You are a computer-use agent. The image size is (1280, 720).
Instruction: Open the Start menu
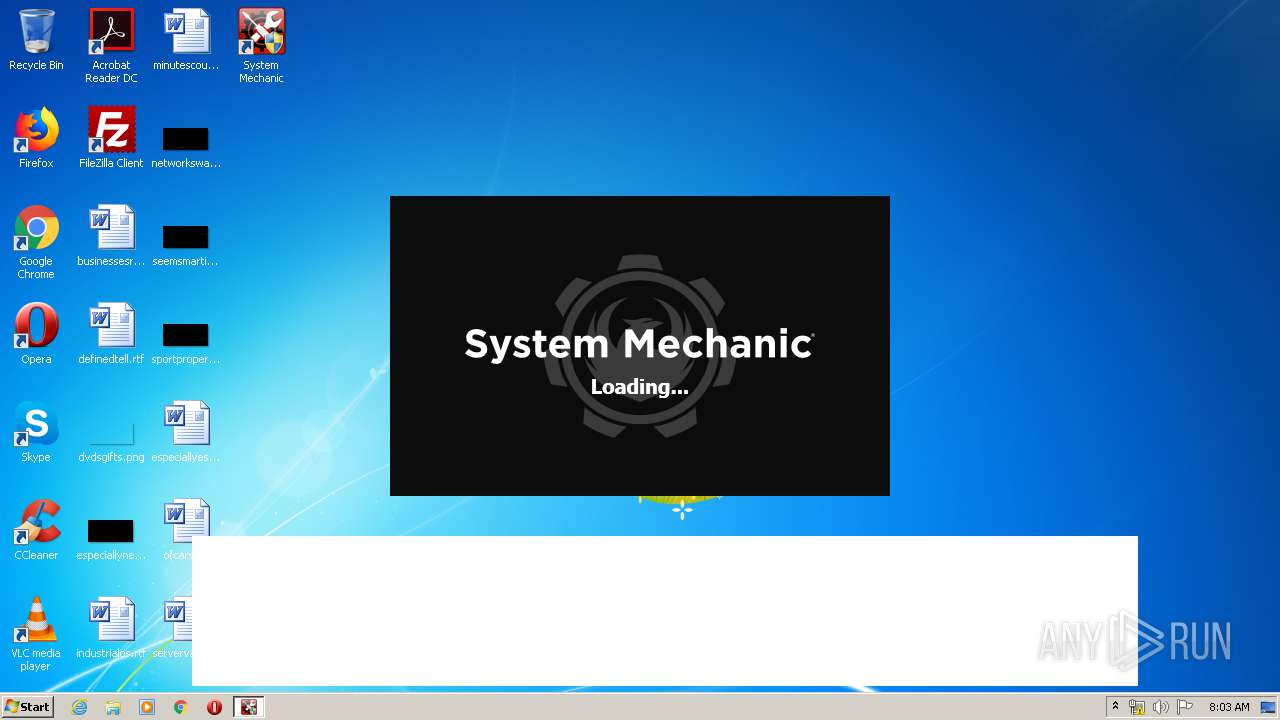point(27,707)
